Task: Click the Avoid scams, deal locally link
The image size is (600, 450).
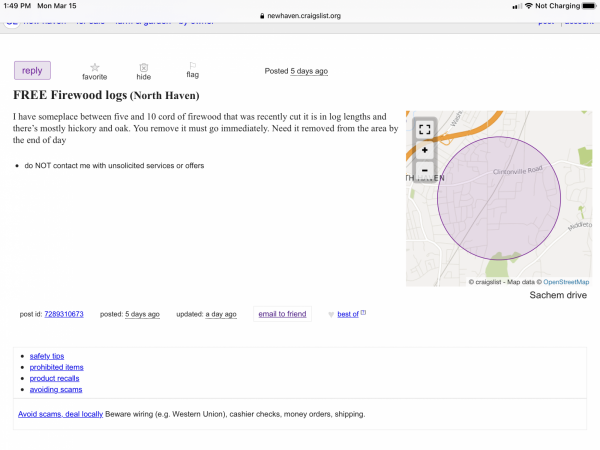Action: coord(61,414)
